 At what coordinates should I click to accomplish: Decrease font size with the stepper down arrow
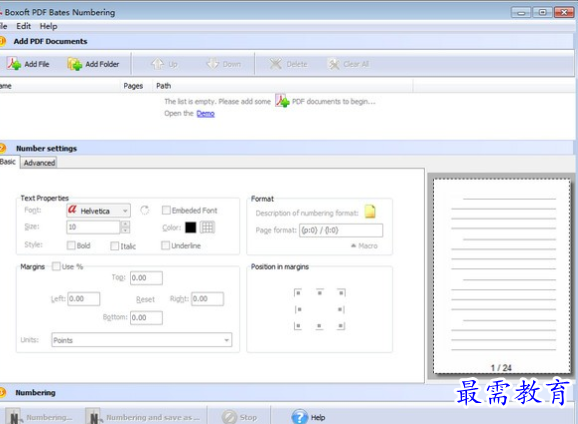pyautogui.click(x=125, y=230)
